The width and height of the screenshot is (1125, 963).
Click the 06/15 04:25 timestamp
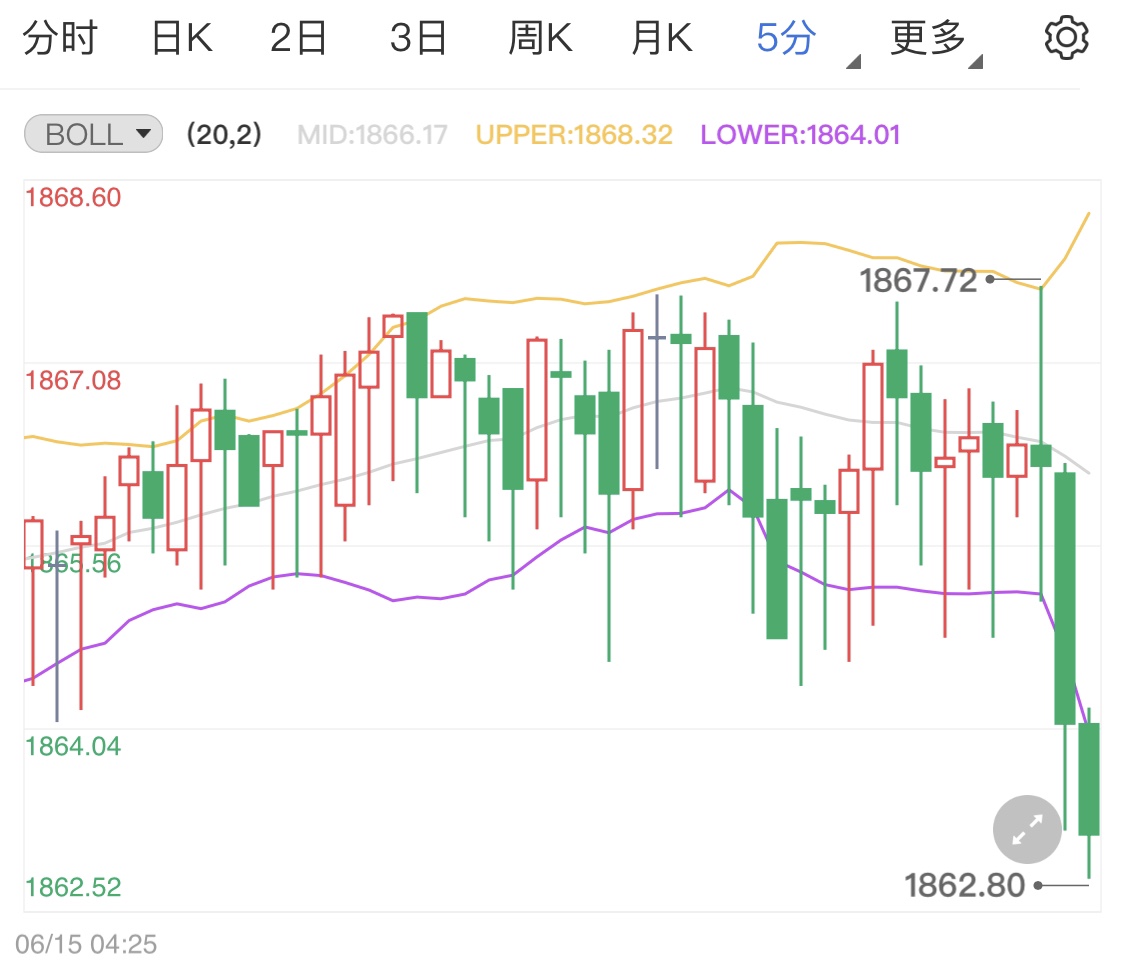click(86, 944)
